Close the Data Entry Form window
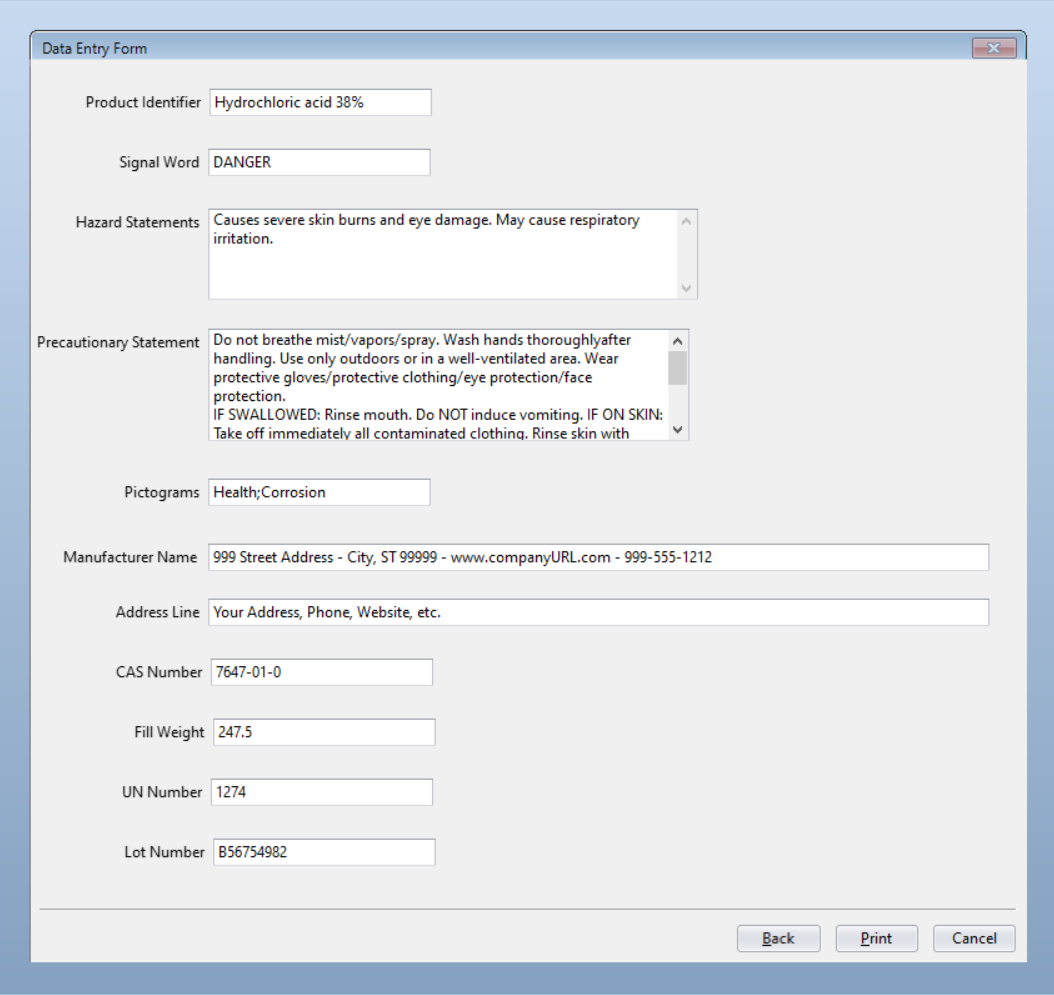1054x995 pixels. 993,48
